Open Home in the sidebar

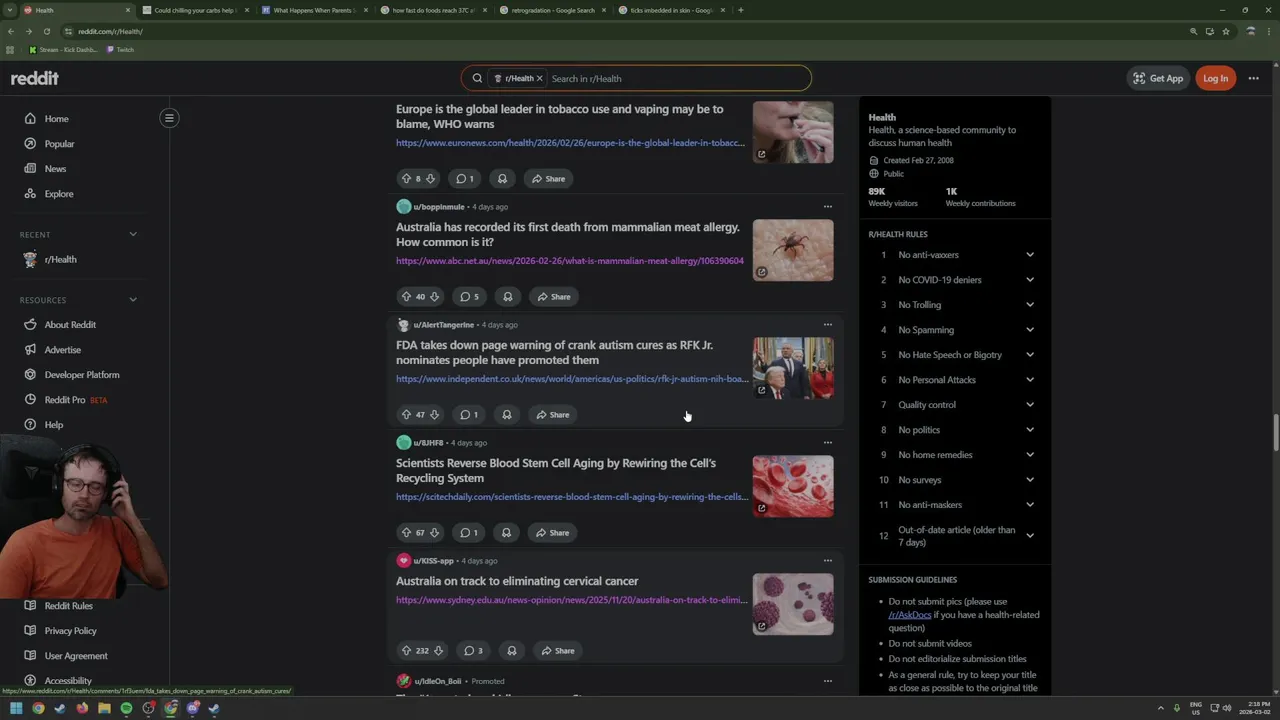point(56,119)
